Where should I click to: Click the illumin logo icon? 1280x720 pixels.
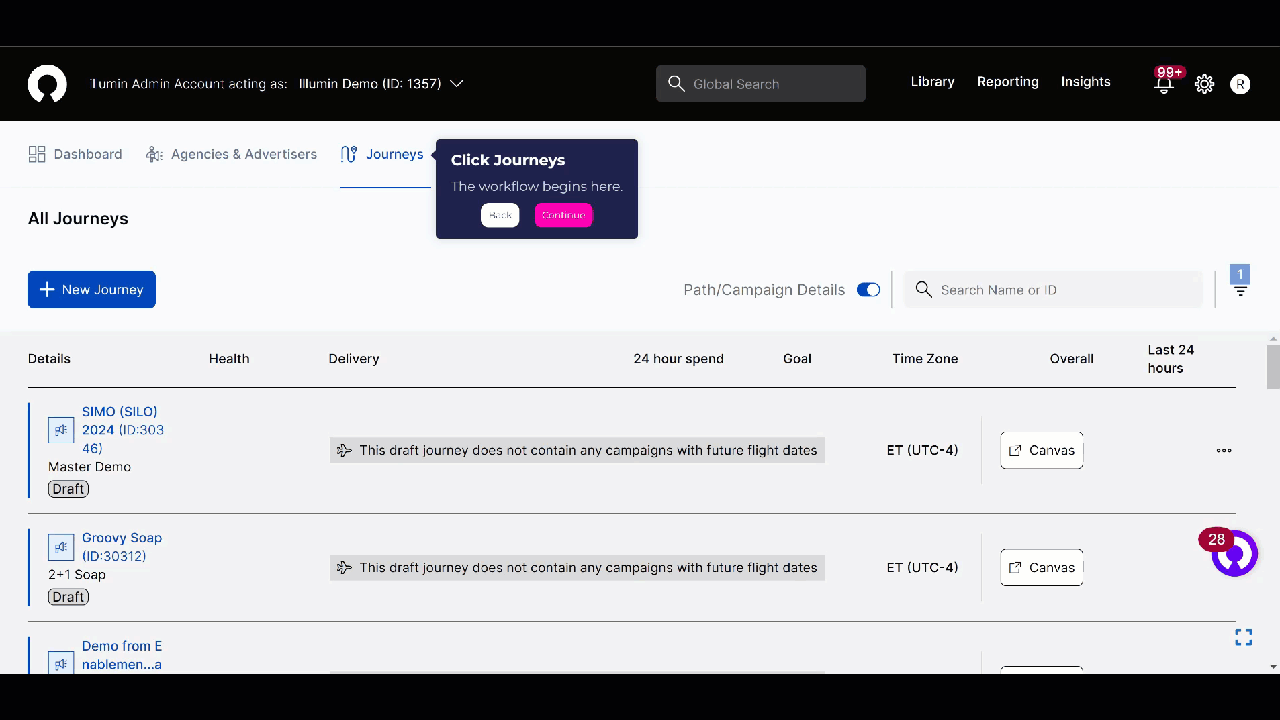point(47,84)
